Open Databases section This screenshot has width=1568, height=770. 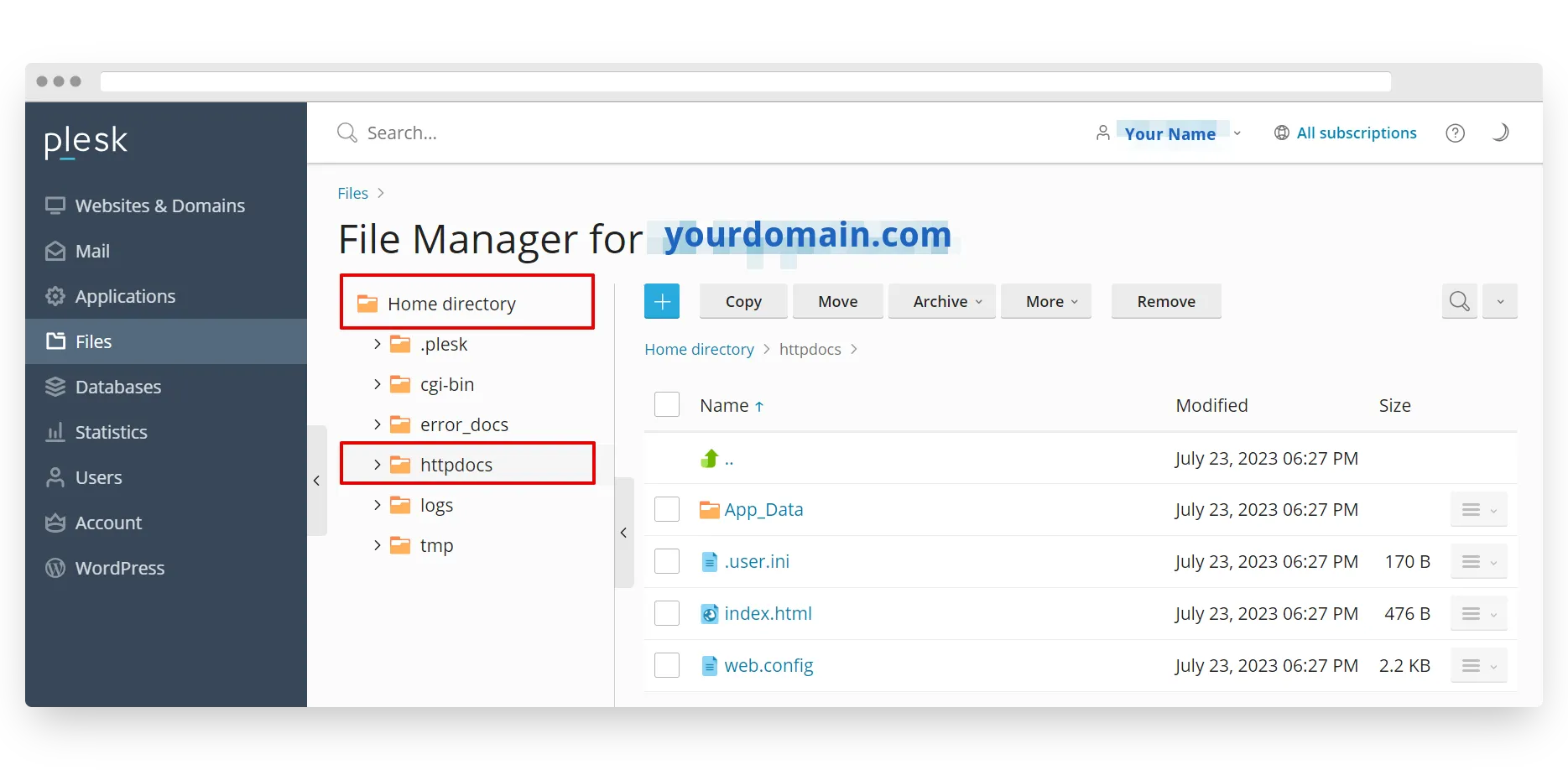point(166,387)
